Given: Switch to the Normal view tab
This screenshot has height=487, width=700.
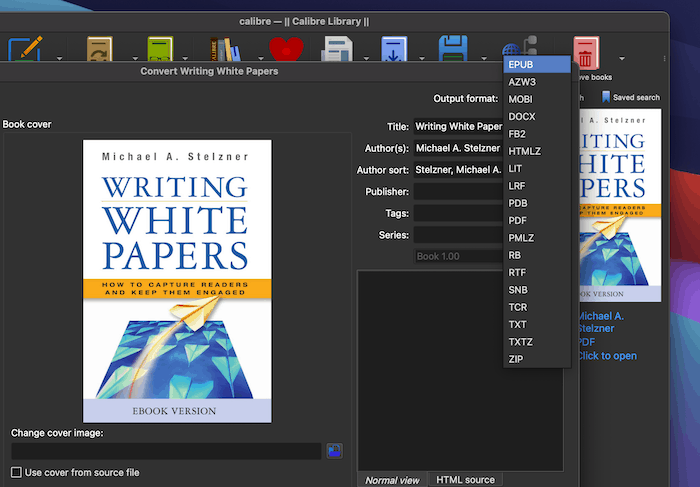Looking at the screenshot, I should pyautogui.click(x=392, y=480).
